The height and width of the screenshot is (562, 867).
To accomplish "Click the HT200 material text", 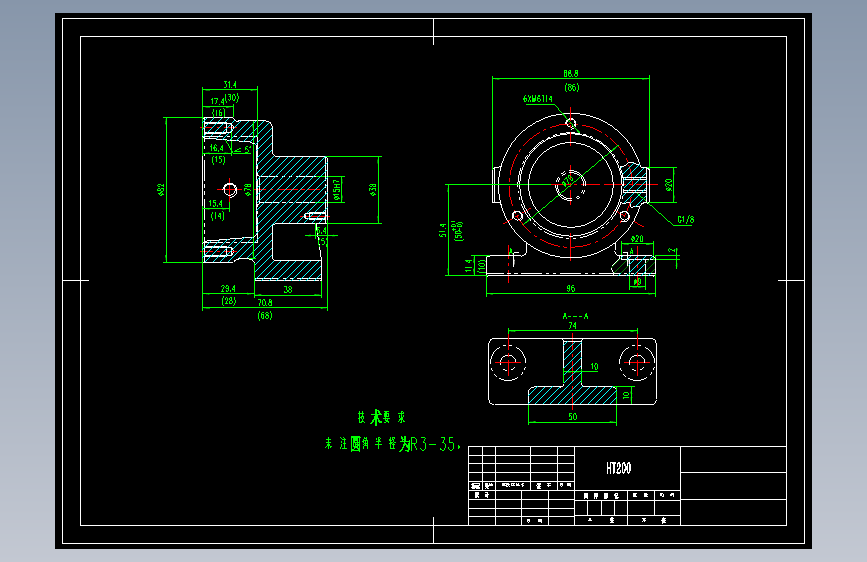I will pyautogui.click(x=618, y=469).
